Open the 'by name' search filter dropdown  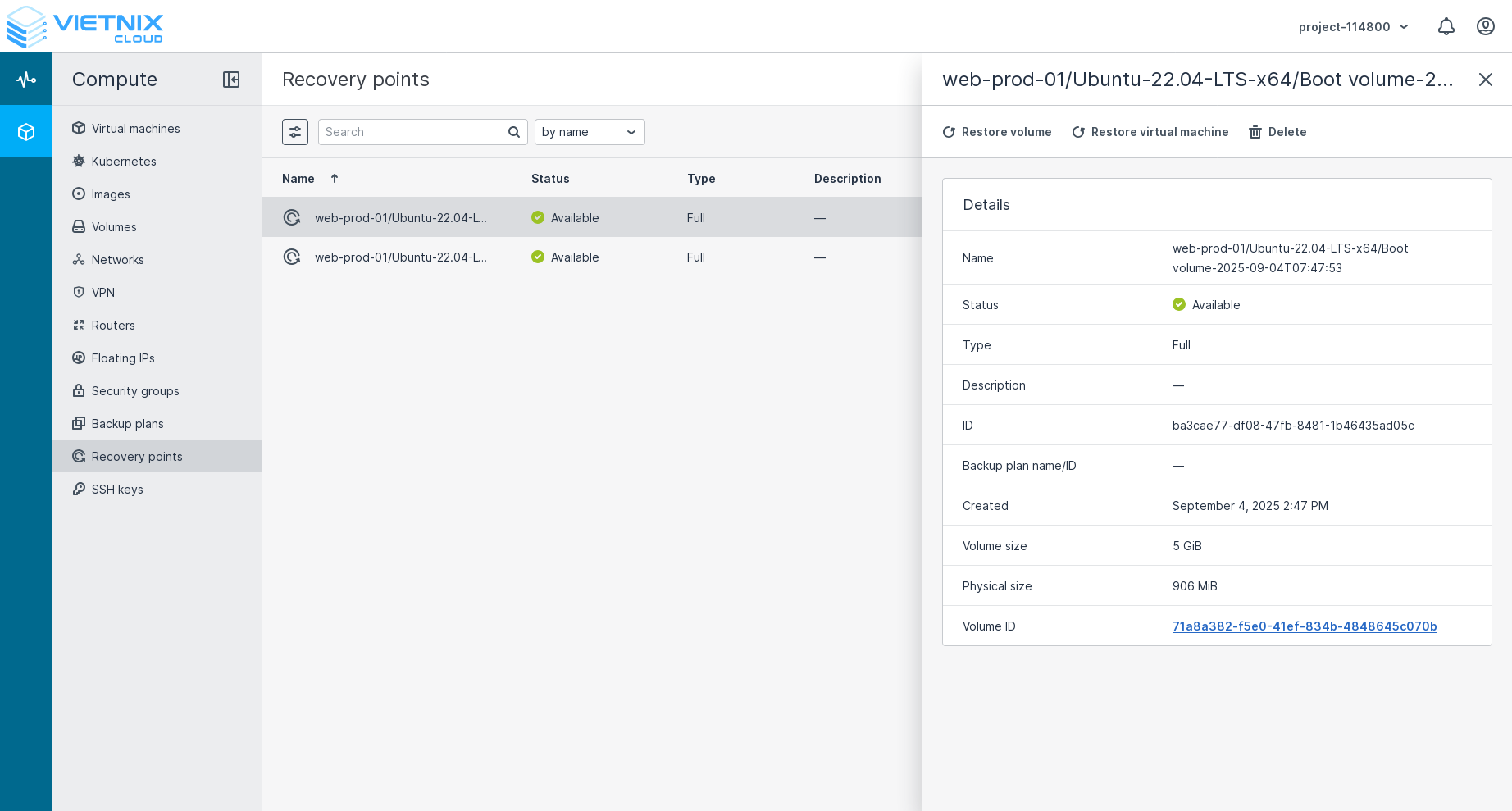[x=590, y=132]
